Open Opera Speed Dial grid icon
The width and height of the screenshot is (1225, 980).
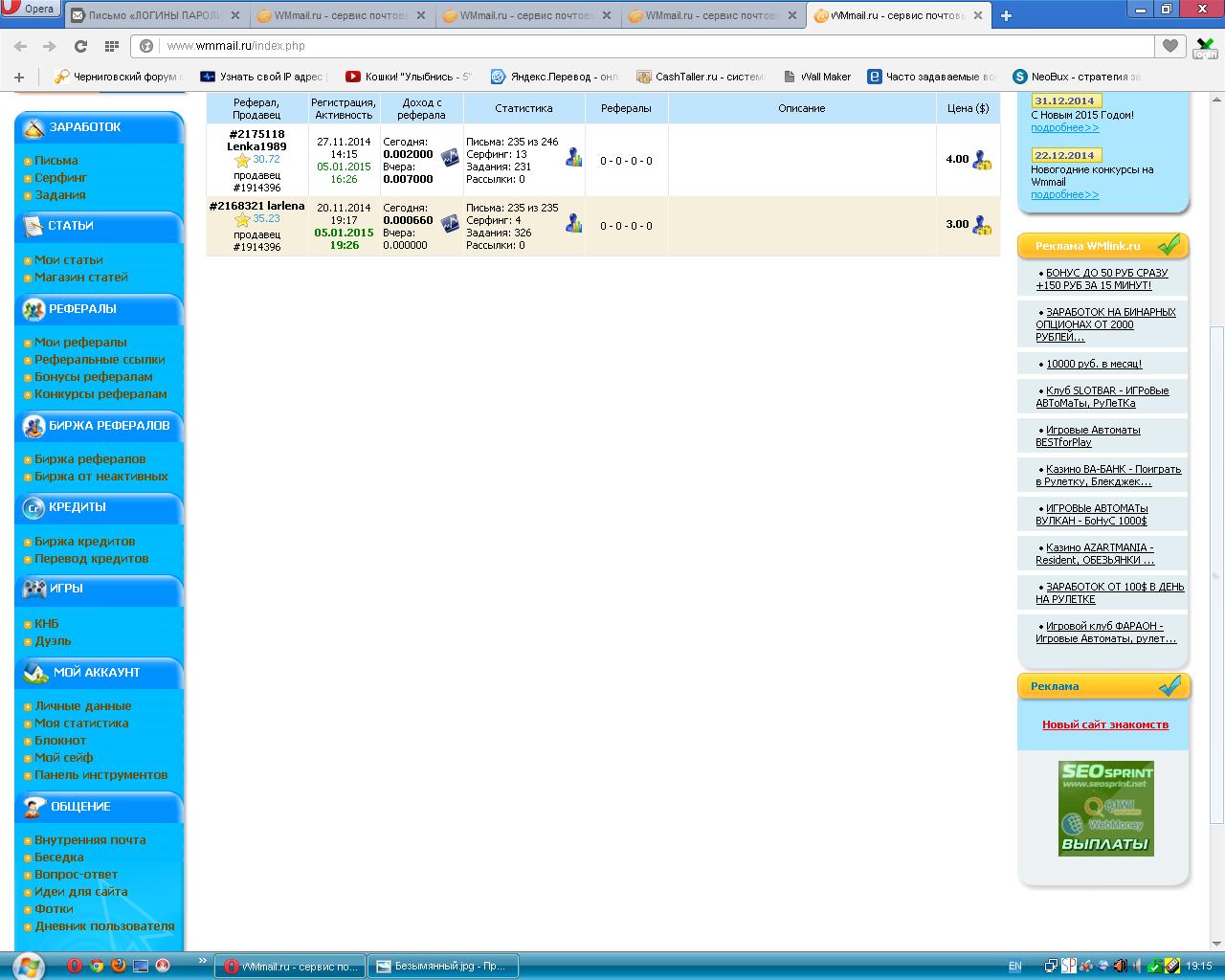point(112,46)
